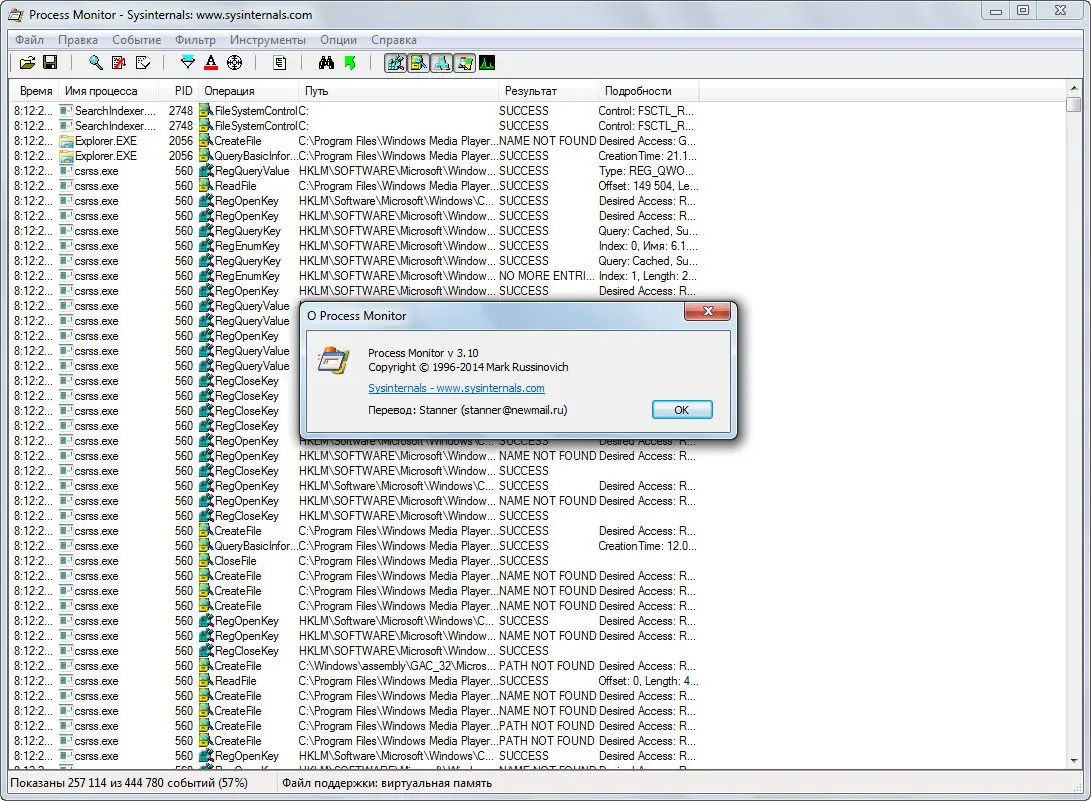Select the Explorer.EXE QueryBasicInfor... row
This screenshot has width=1091, height=801.
click(354, 156)
